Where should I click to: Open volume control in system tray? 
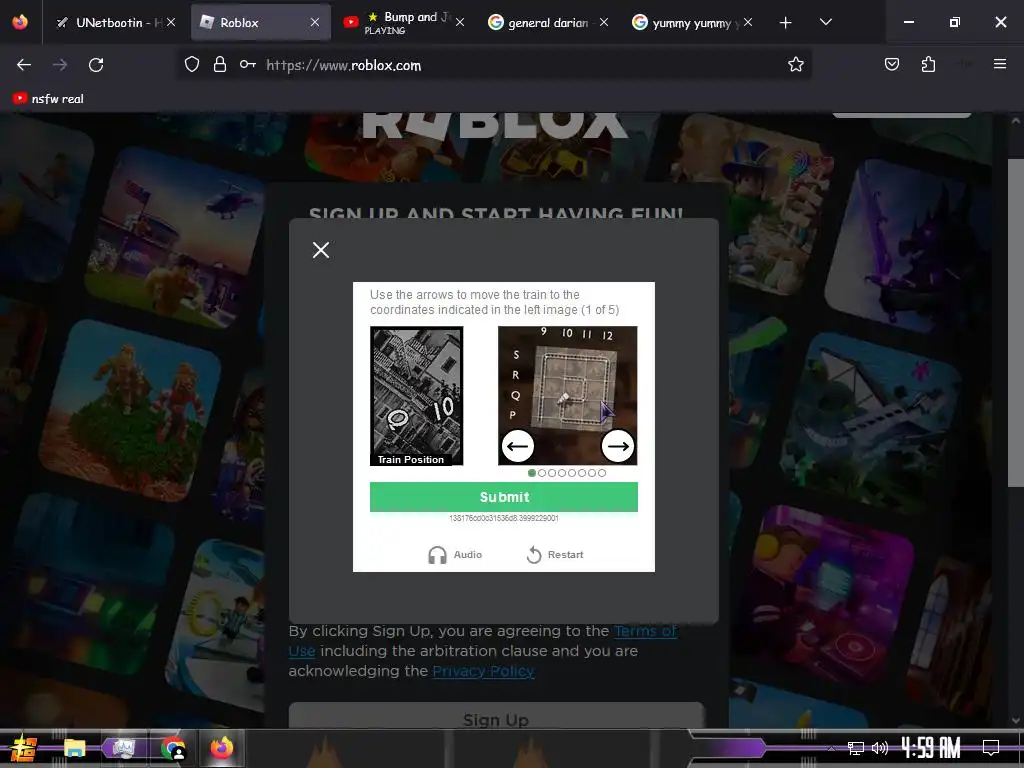pyautogui.click(x=880, y=748)
